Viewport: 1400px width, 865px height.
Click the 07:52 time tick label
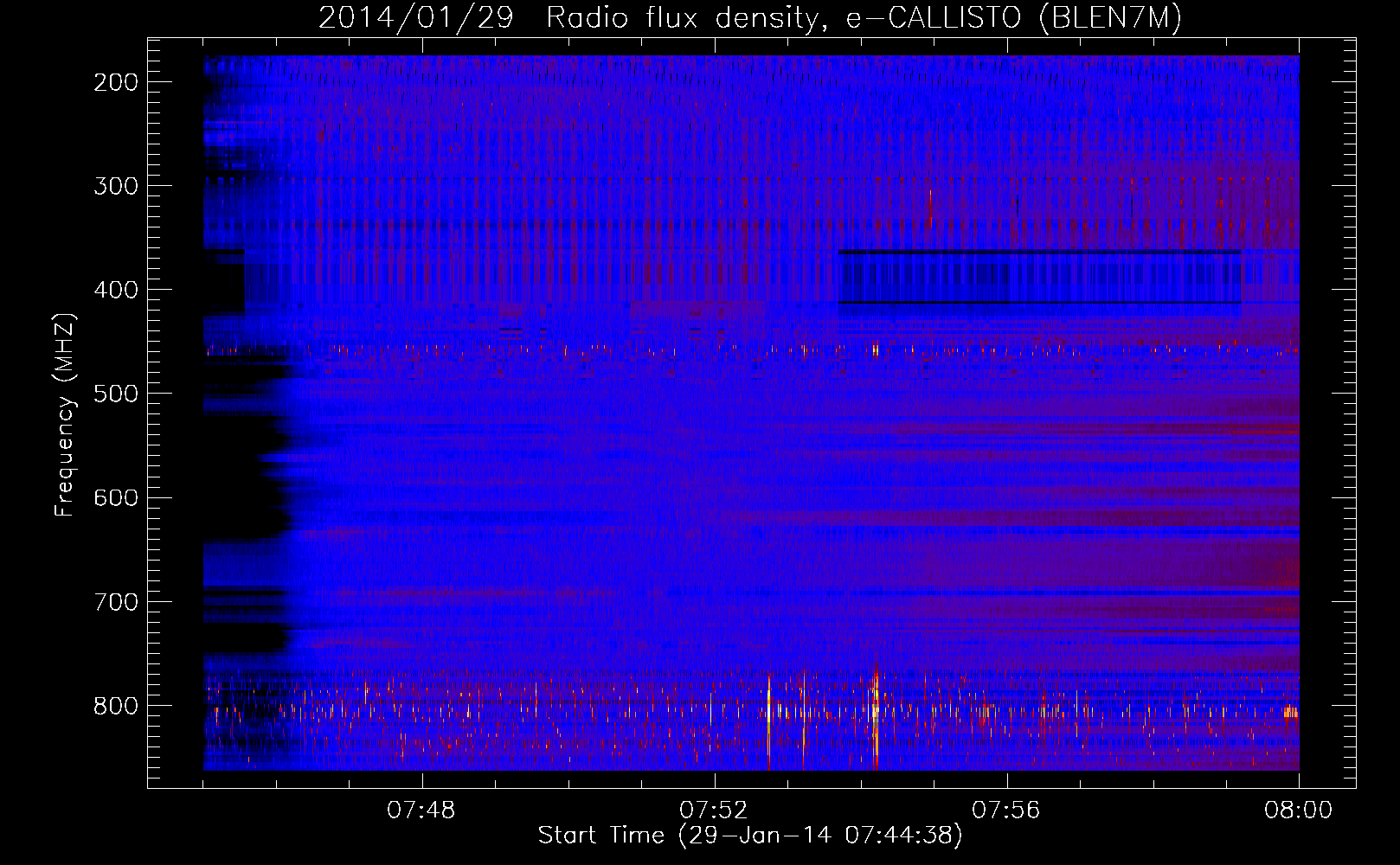click(714, 811)
